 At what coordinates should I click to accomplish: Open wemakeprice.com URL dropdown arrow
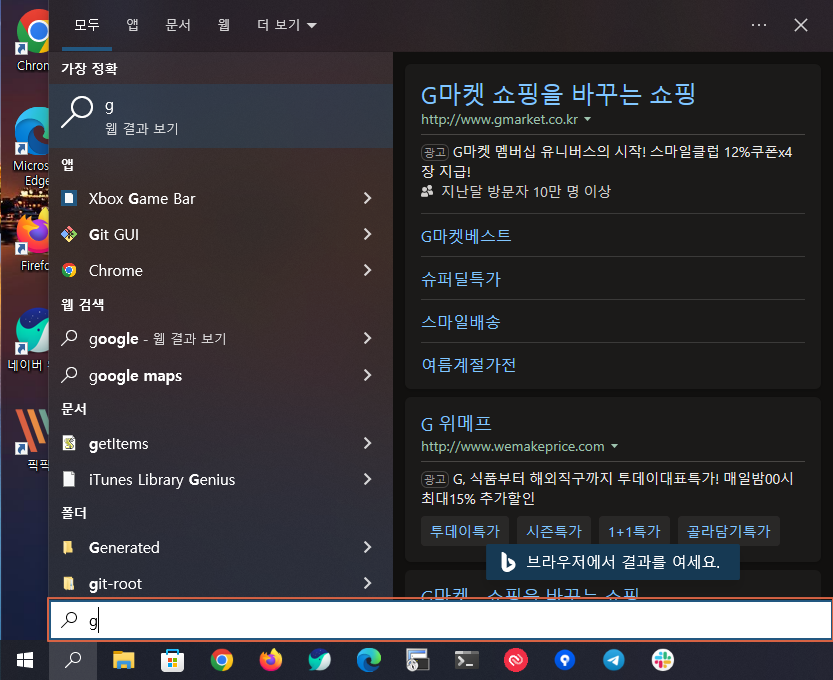tap(614, 446)
